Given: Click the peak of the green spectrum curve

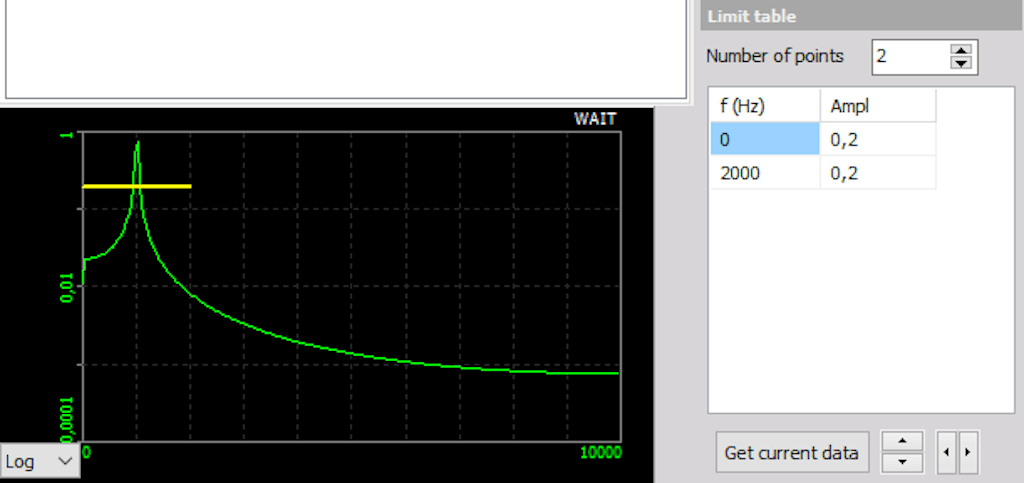Looking at the screenshot, I should (137, 143).
